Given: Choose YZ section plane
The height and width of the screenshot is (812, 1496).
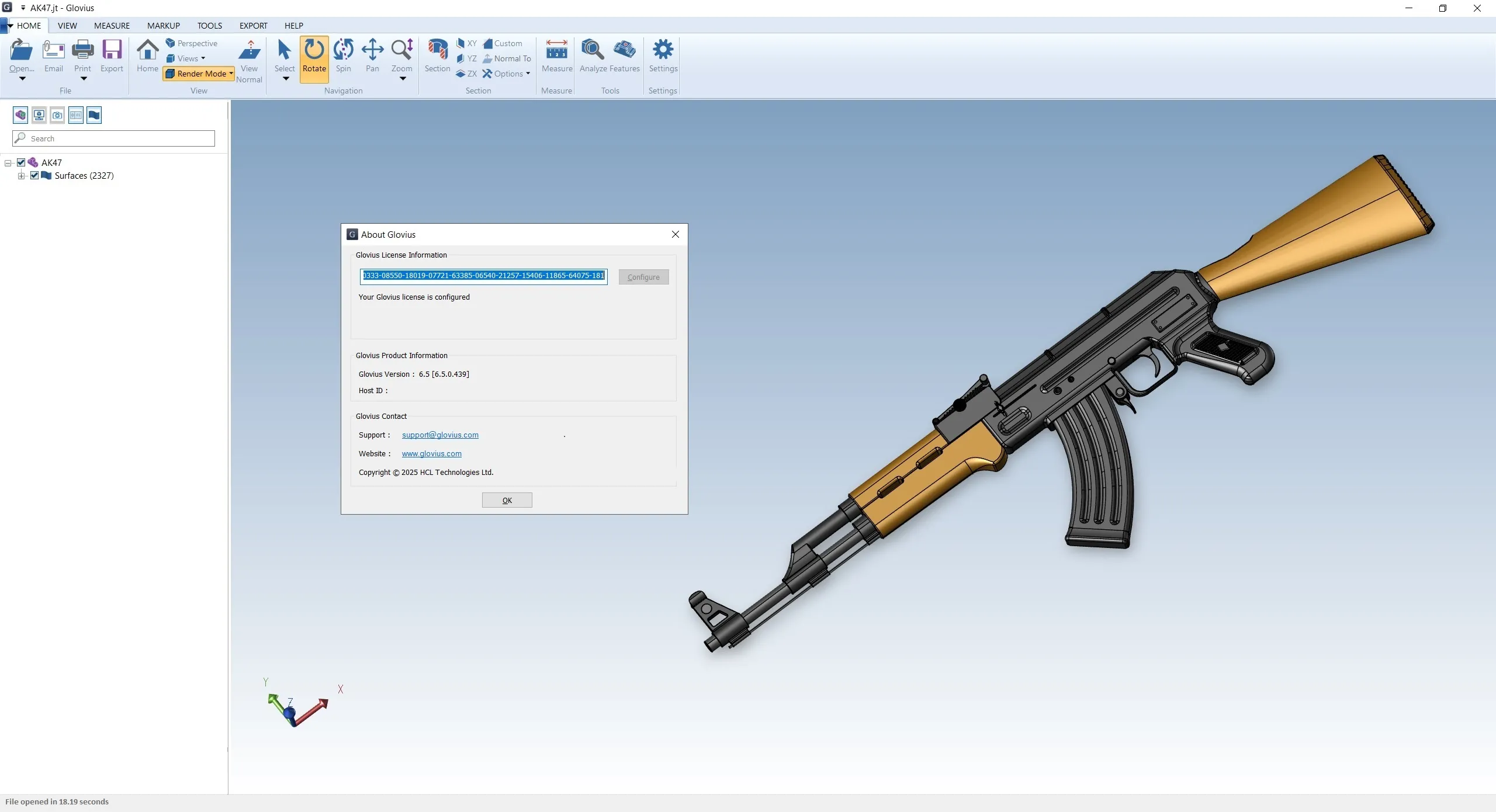Looking at the screenshot, I should (466, 58).
